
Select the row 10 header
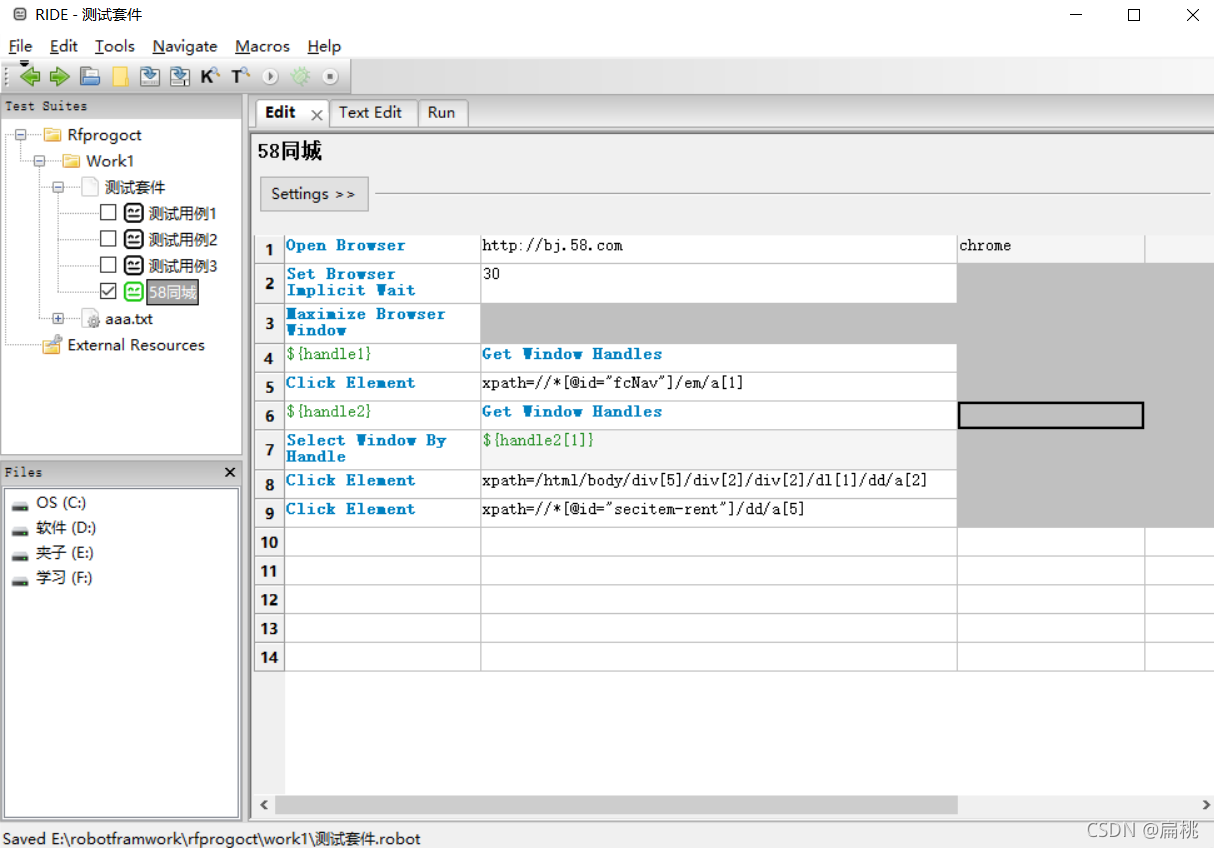269,542
